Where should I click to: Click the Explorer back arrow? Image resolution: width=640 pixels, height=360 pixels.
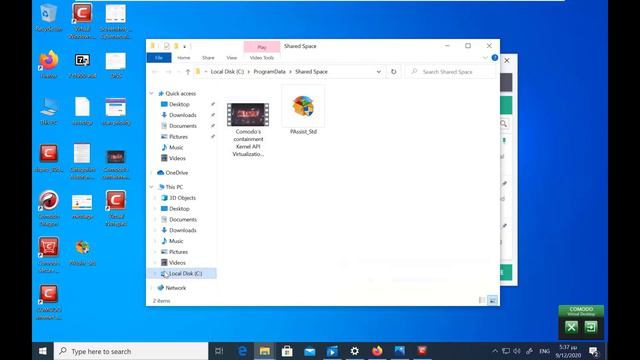pos(155,72)
